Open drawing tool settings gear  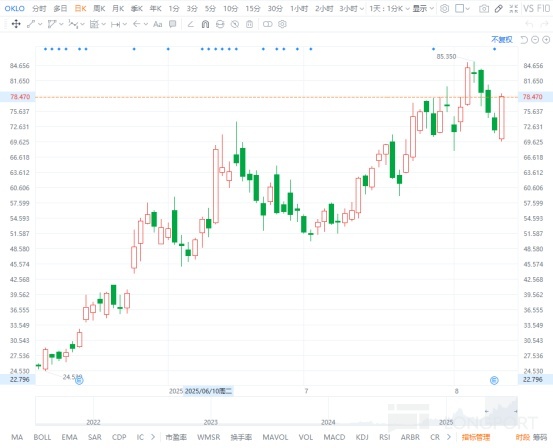(x=282, y=24)
